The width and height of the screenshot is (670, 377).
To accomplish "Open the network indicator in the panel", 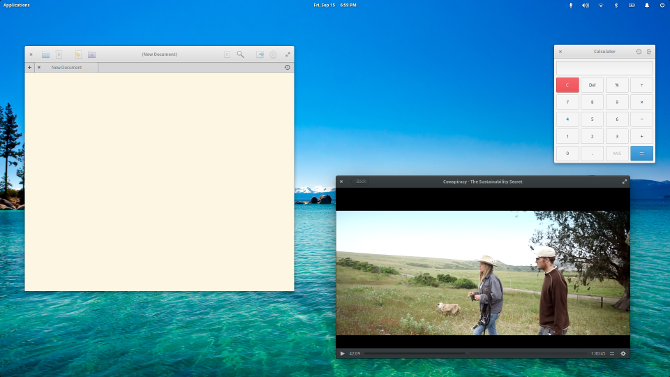I will pos(601,5).
